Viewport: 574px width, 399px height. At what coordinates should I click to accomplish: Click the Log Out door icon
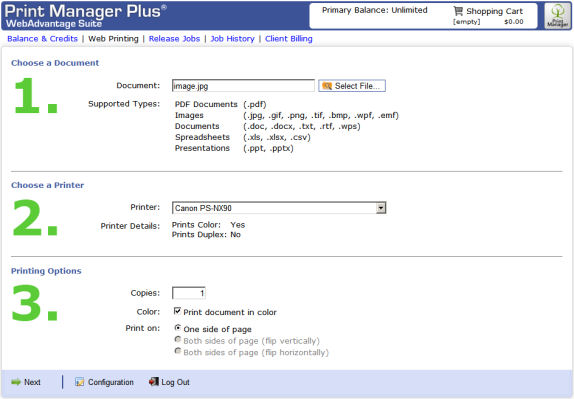tap(154, 382)
